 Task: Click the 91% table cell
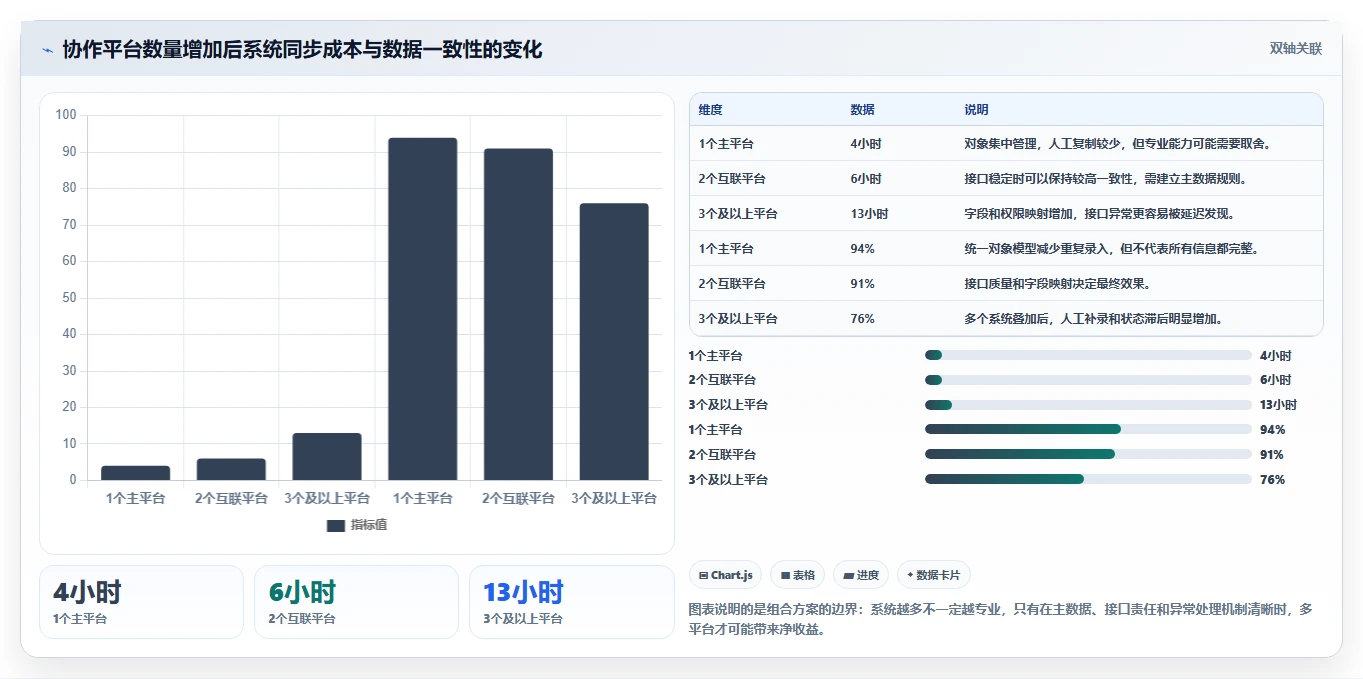point(862,284)
